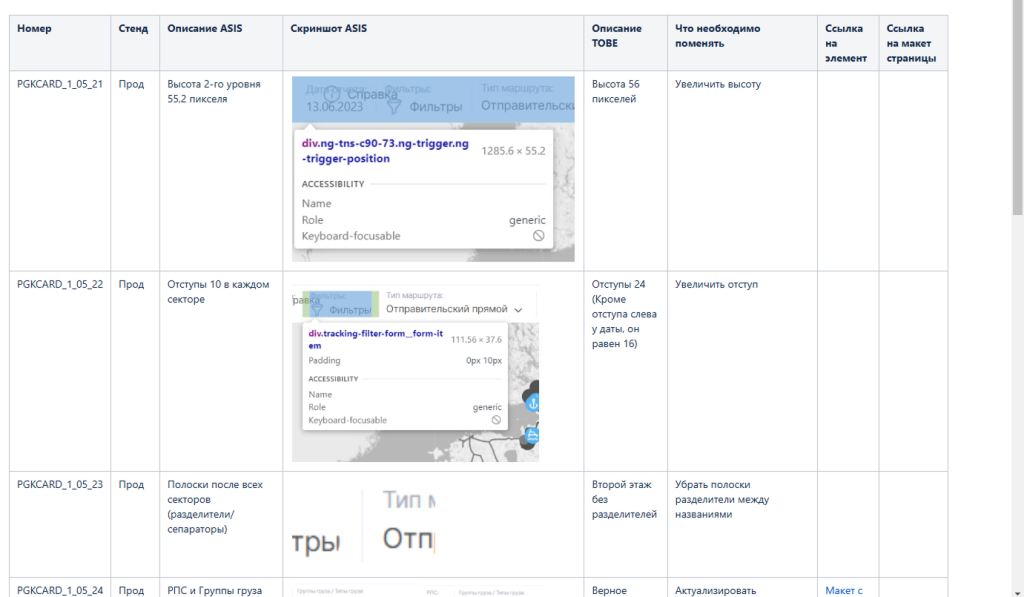
Task: Click the funnel Фильтры icon in PGKCARD_1_05_22 screenshot
Action: [x=319, y=309]
